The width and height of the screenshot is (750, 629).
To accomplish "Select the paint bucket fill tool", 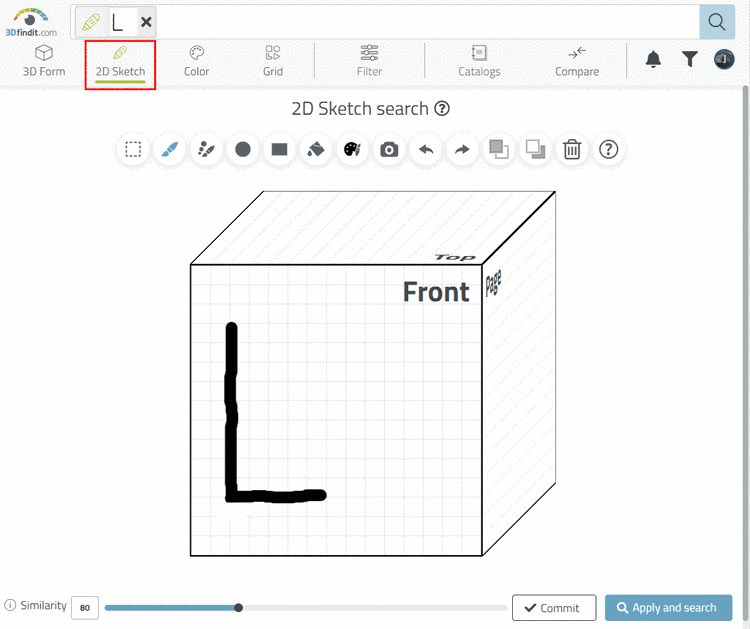I will click(x=316, y=150).
